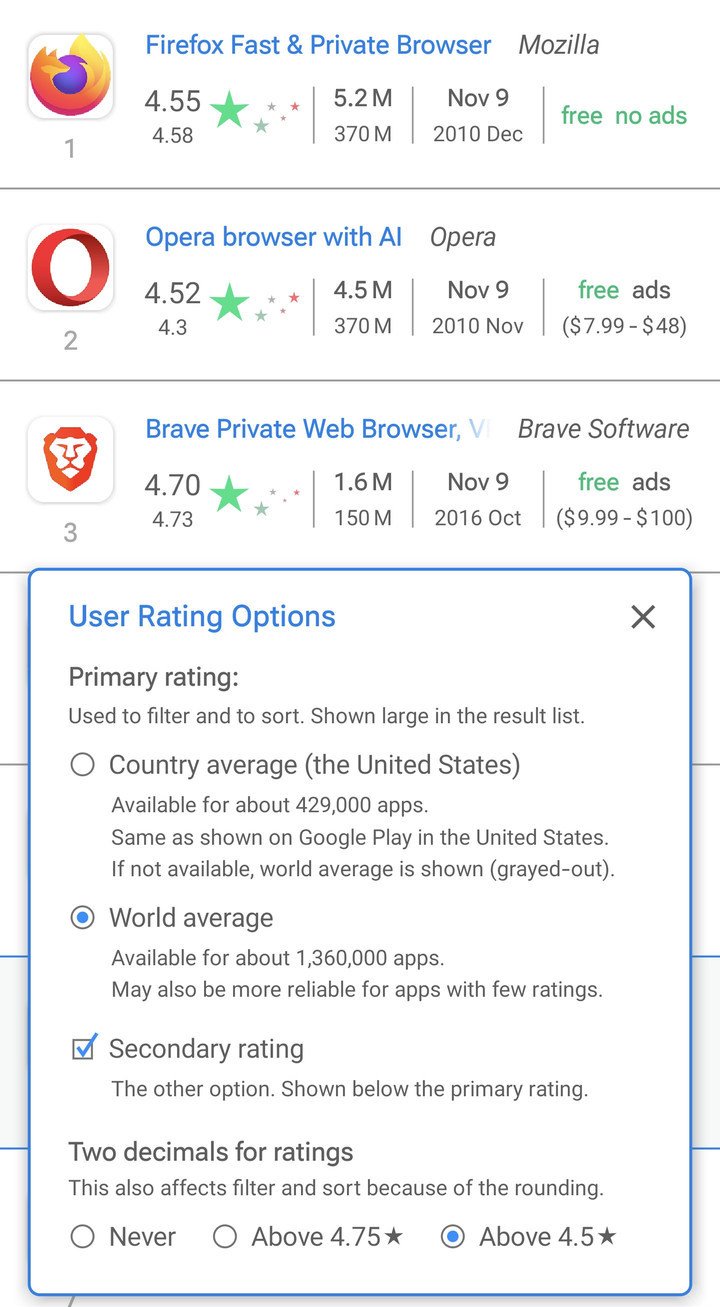The width and height of the screenshot is (720, 1307).
Task: Tap Firefox's green rating star graphic
Action: (x=230, y=110)
